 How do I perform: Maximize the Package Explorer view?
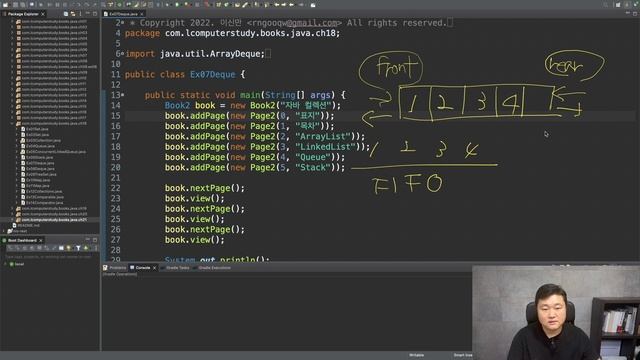click(x=95, y=13)
